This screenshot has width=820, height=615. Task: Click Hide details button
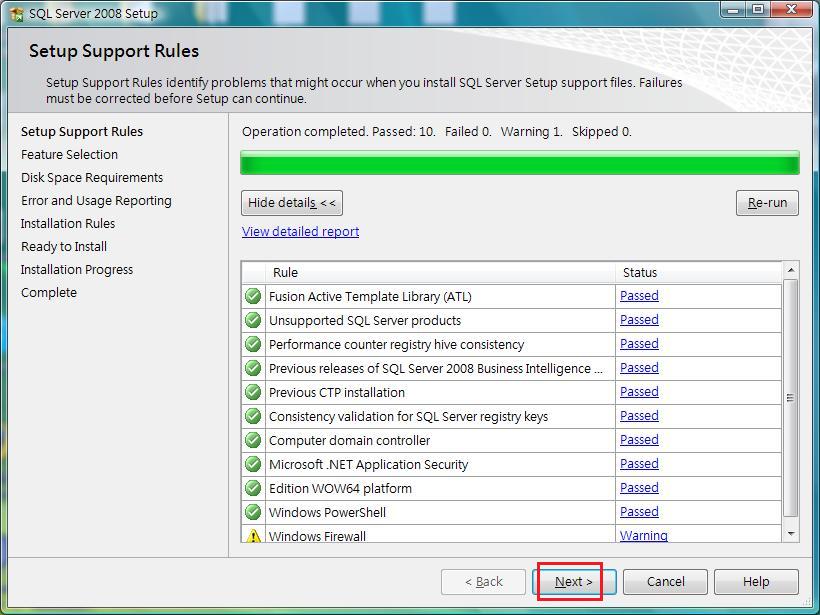[292, 203]
